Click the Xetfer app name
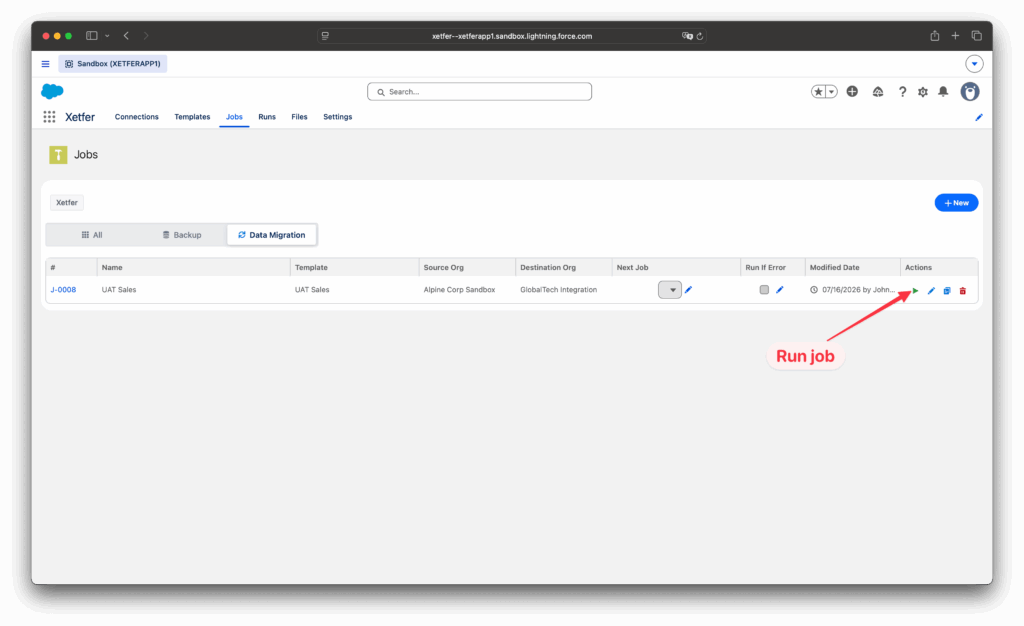The height and width of the screenshot is (626, 1024). pos(80,117)
